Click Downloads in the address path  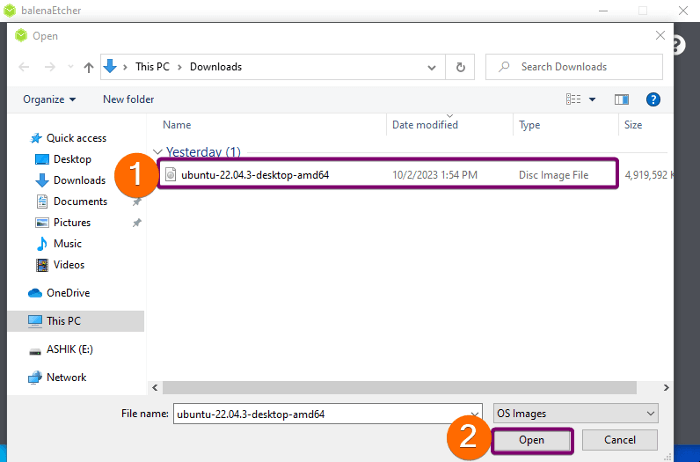coord(216,67)
